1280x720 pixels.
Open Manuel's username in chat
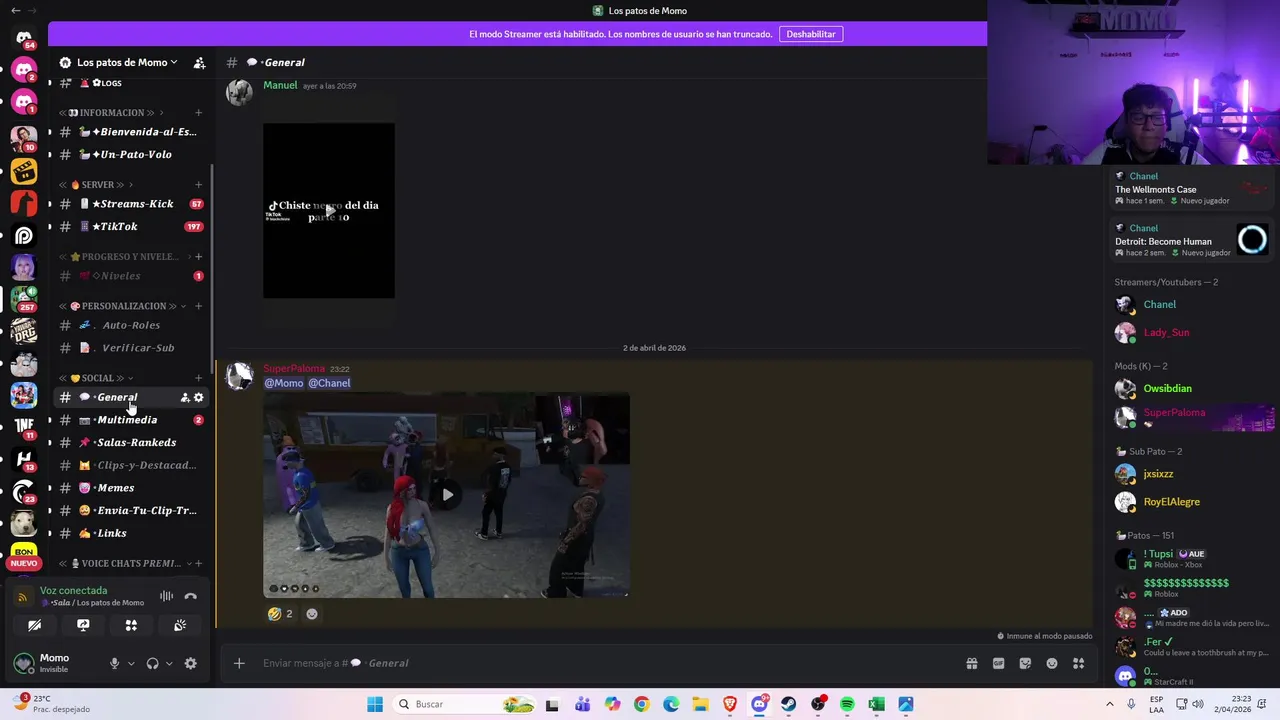click(280, 85)
